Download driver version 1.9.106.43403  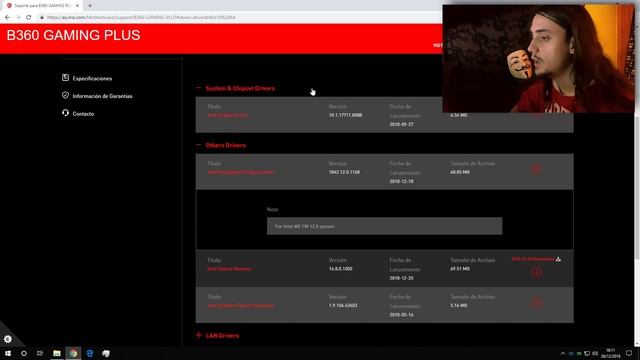pyautogui.click(x=537, y=302)
